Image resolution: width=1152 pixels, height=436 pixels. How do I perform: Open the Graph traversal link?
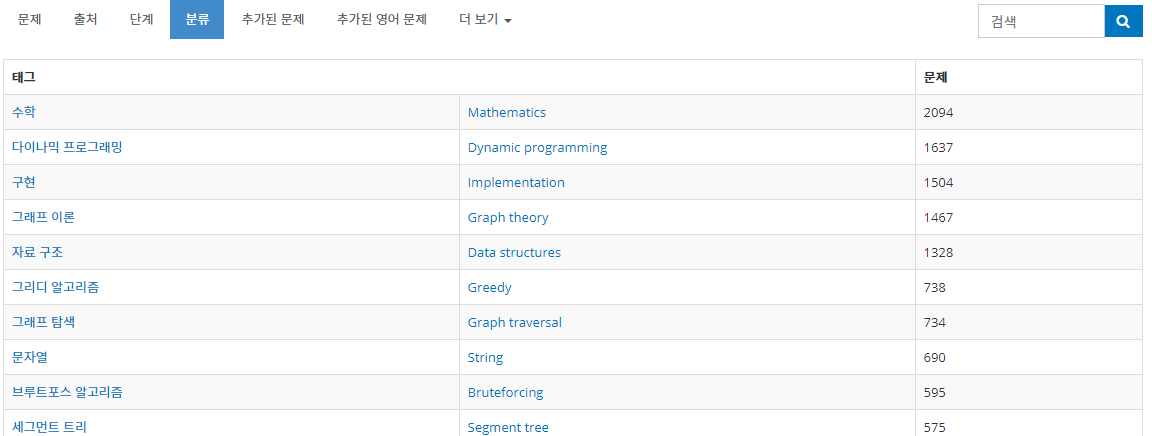tap(514, 322)
